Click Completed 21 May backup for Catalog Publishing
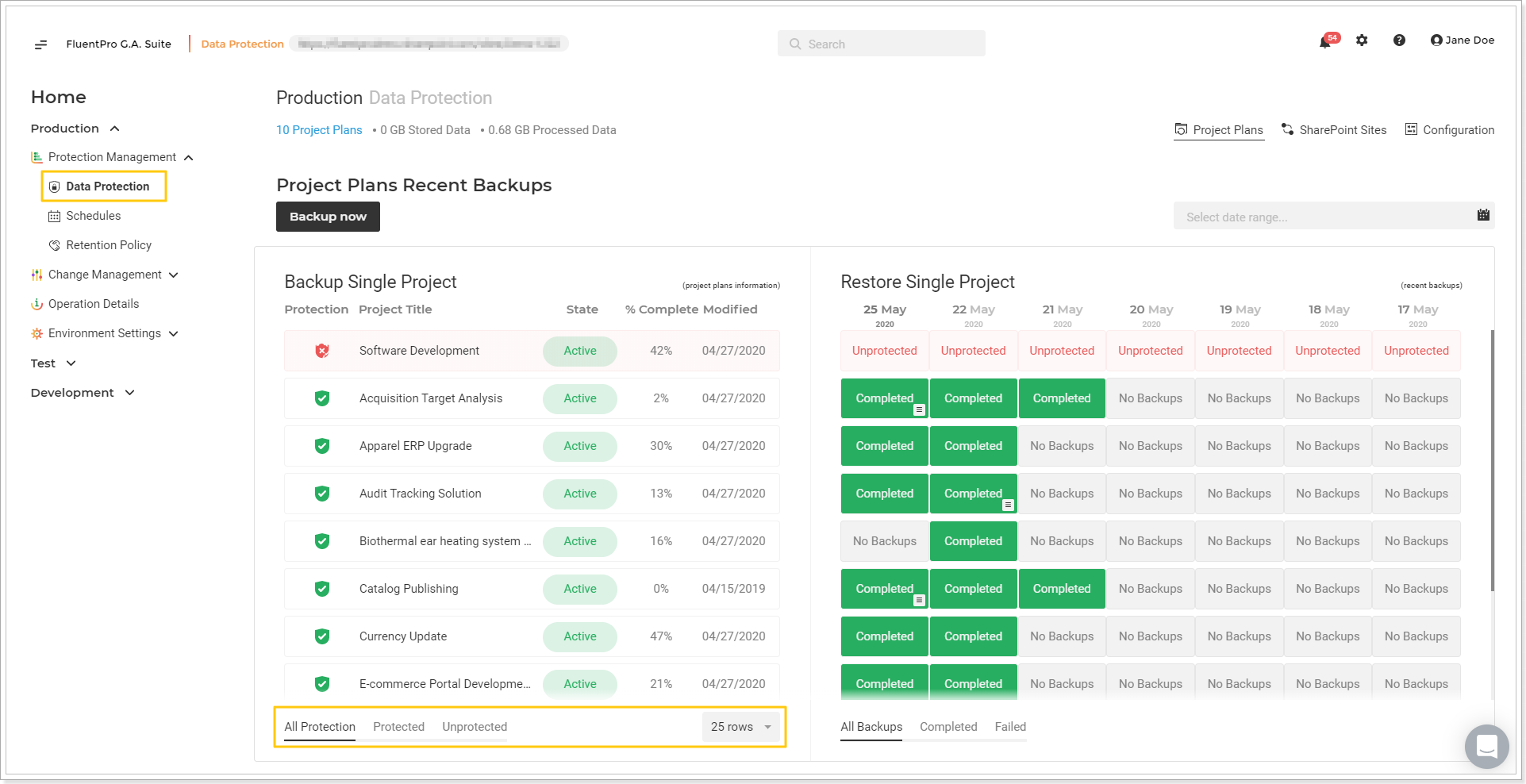Screen dimensions: 1526x784 1062,589
